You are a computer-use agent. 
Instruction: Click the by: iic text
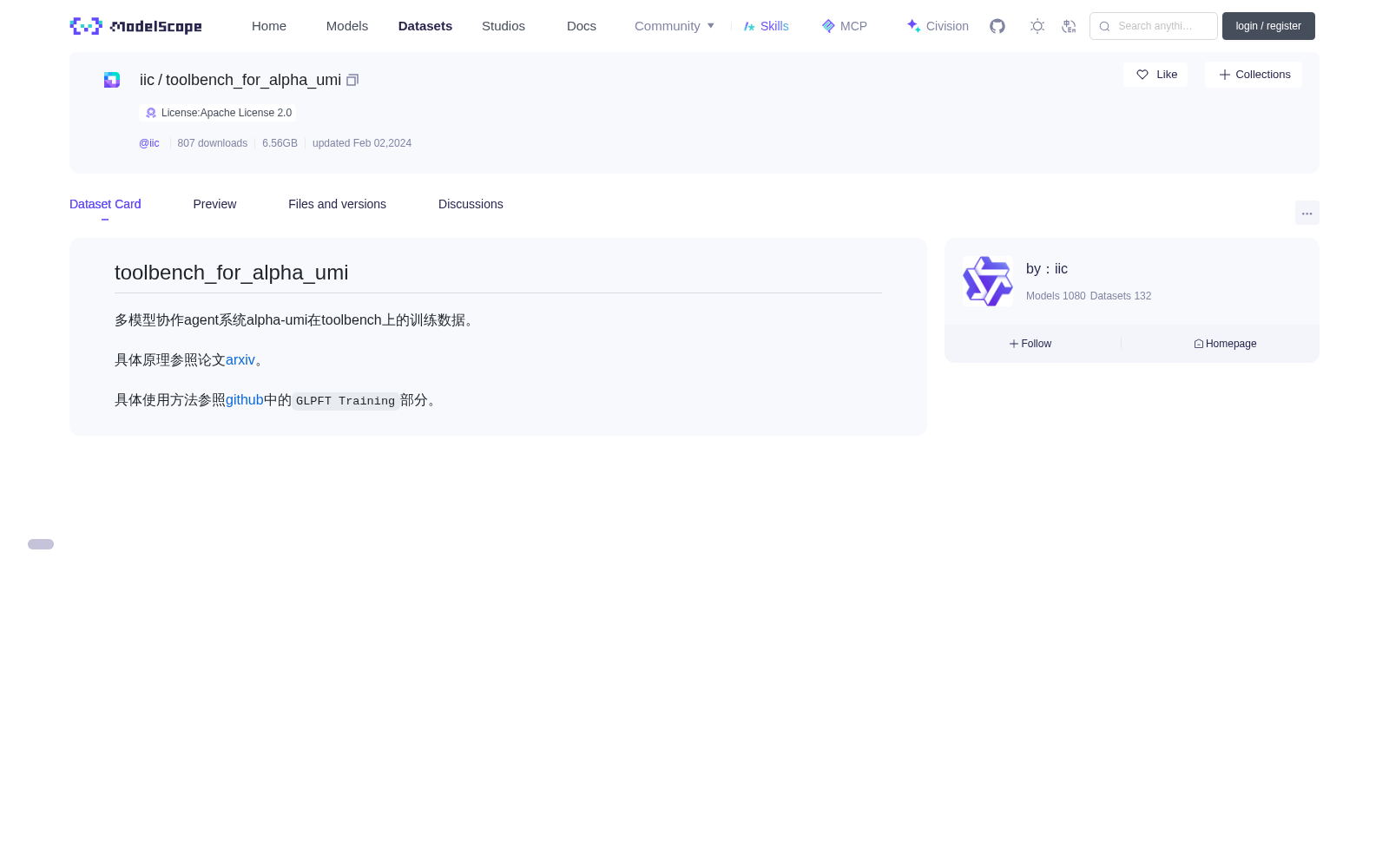1047,269
